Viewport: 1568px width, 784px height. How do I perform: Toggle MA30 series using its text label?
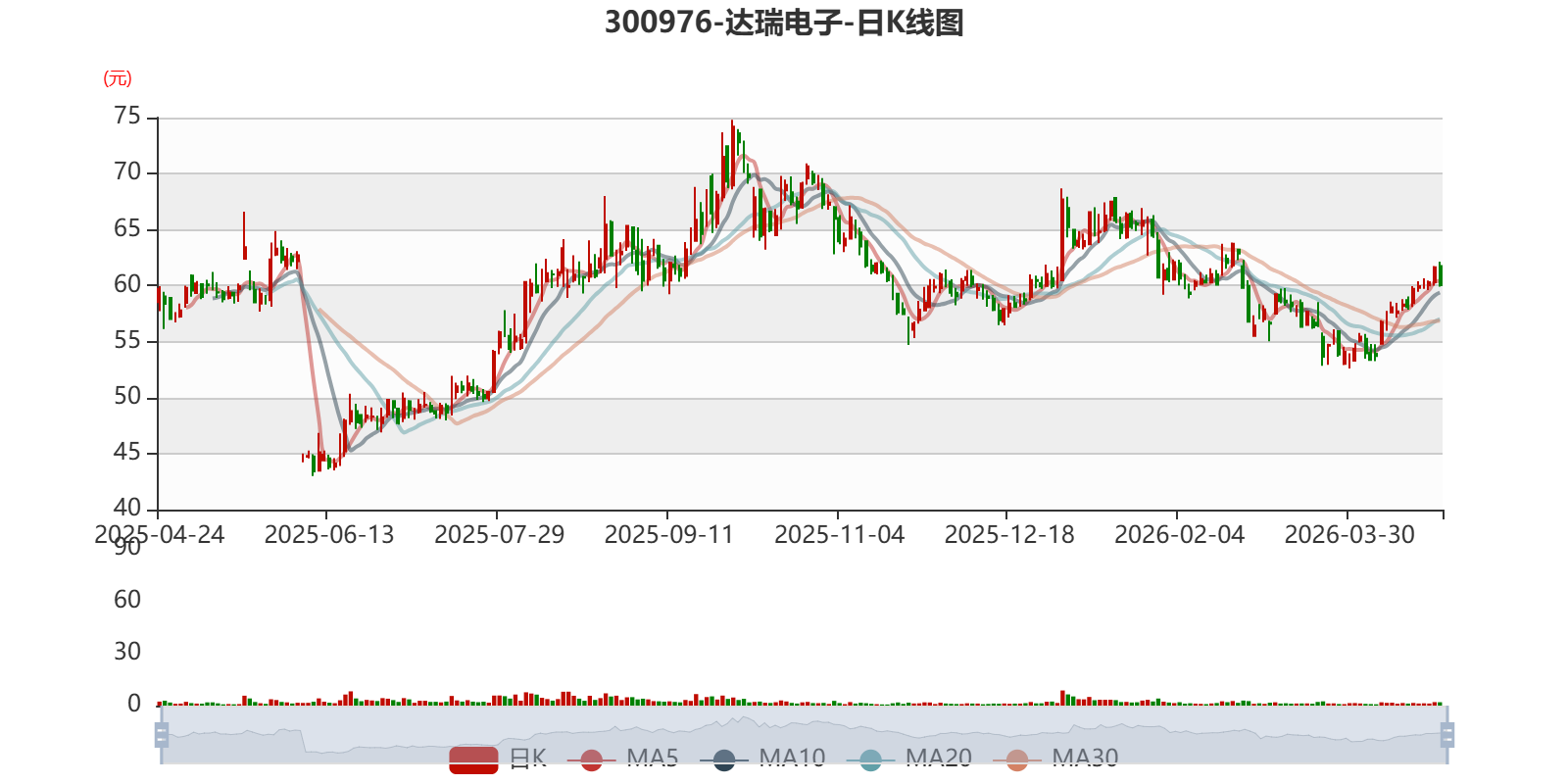(x=1085, y=759)
